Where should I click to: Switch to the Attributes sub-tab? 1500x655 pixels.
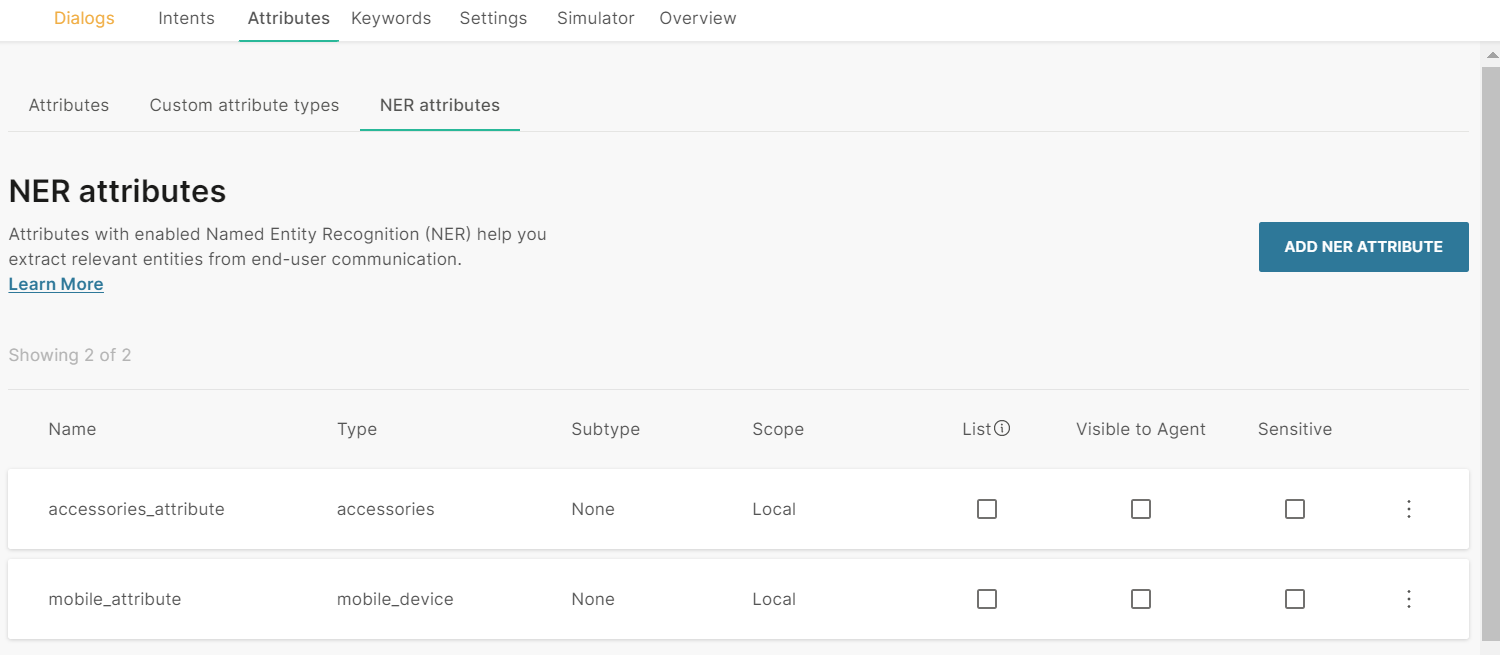click(x=69, y=105)
